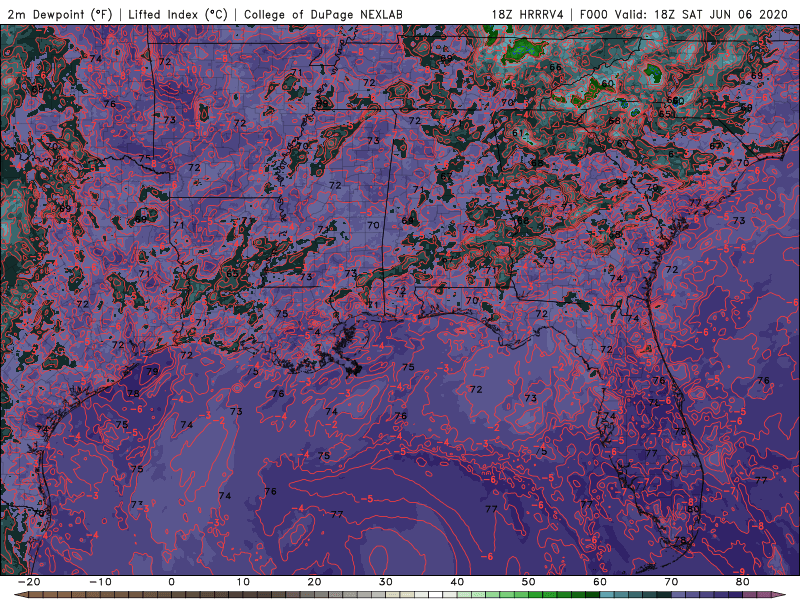800x600 pixels.
Task: Select the "College of DuPage NEXLAB" credit text
Action: point(323,14)
